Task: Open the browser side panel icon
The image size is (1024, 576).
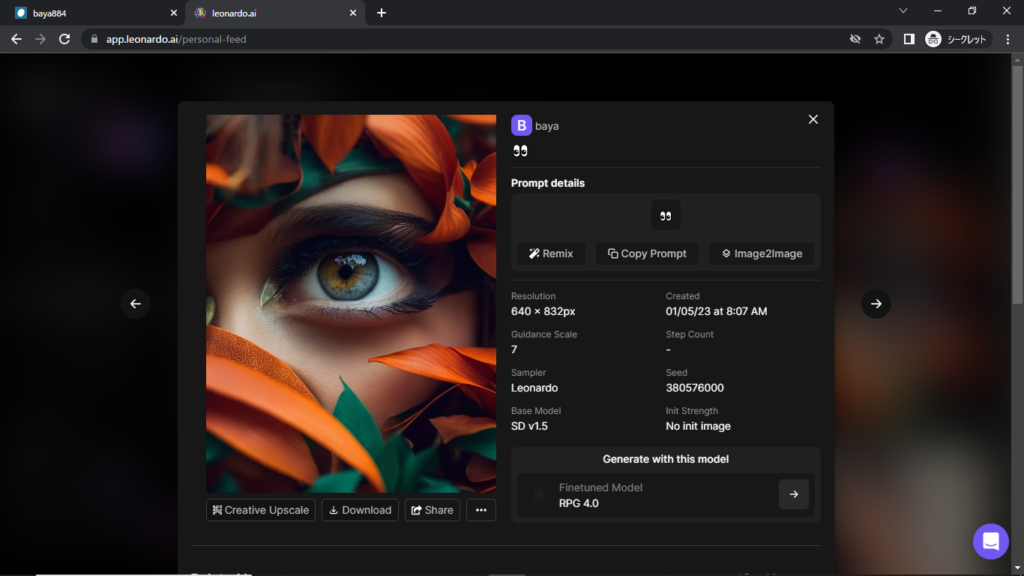Action: 908,39
